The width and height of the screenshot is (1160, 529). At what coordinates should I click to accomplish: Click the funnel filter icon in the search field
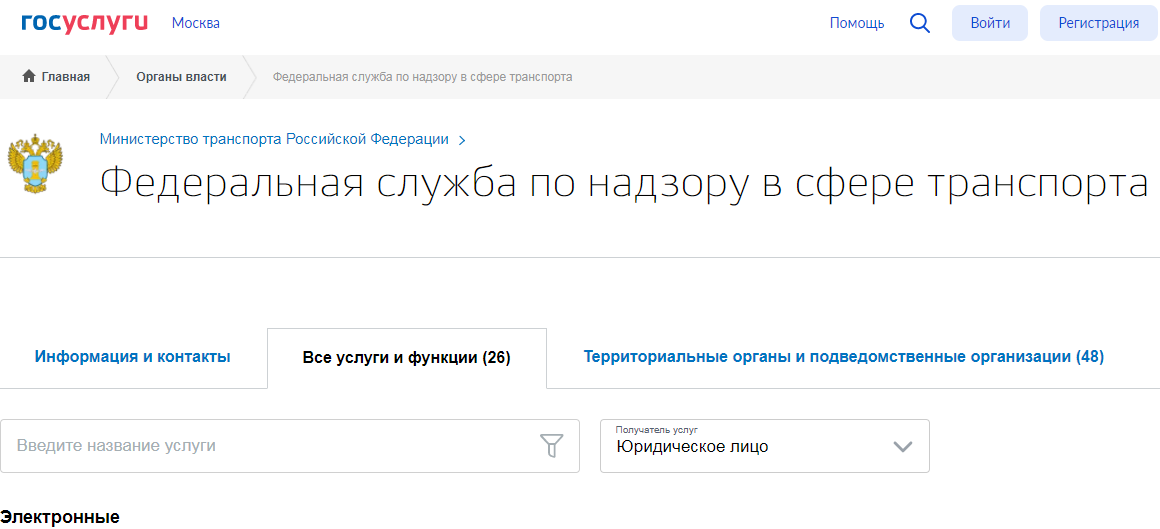(551, 446)
